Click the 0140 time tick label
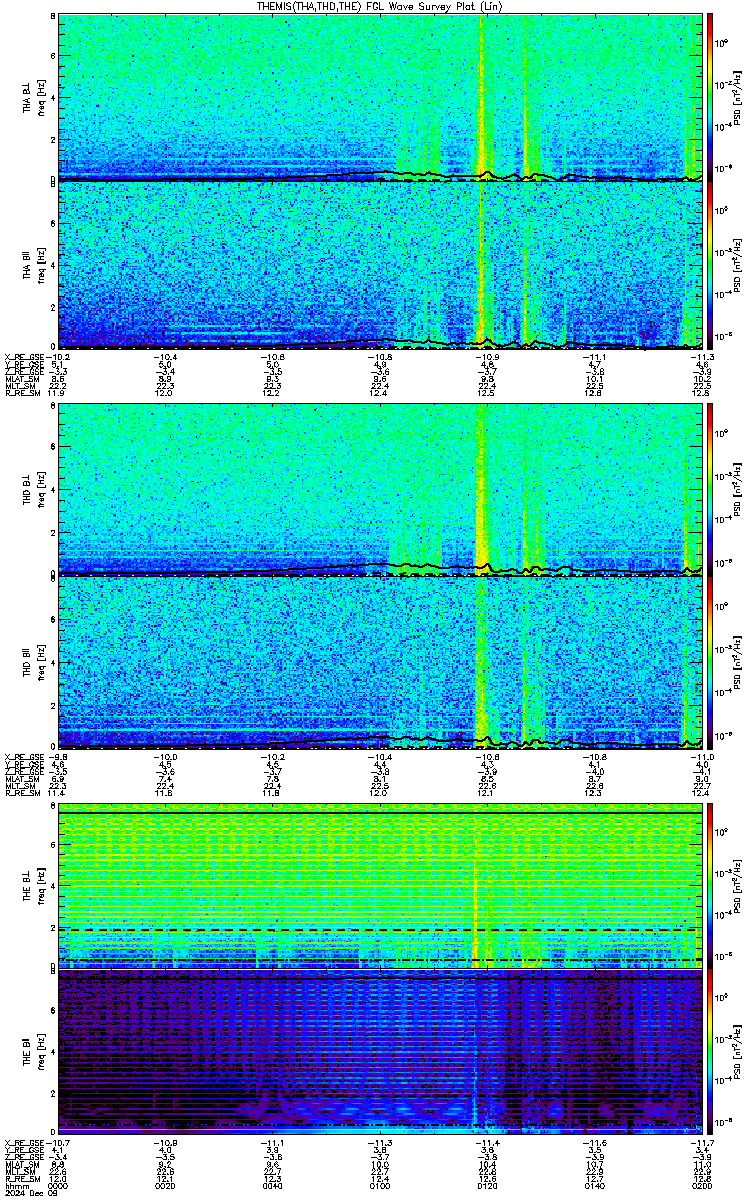Viewport: 750px width, 1200px height. point(596,1185)
